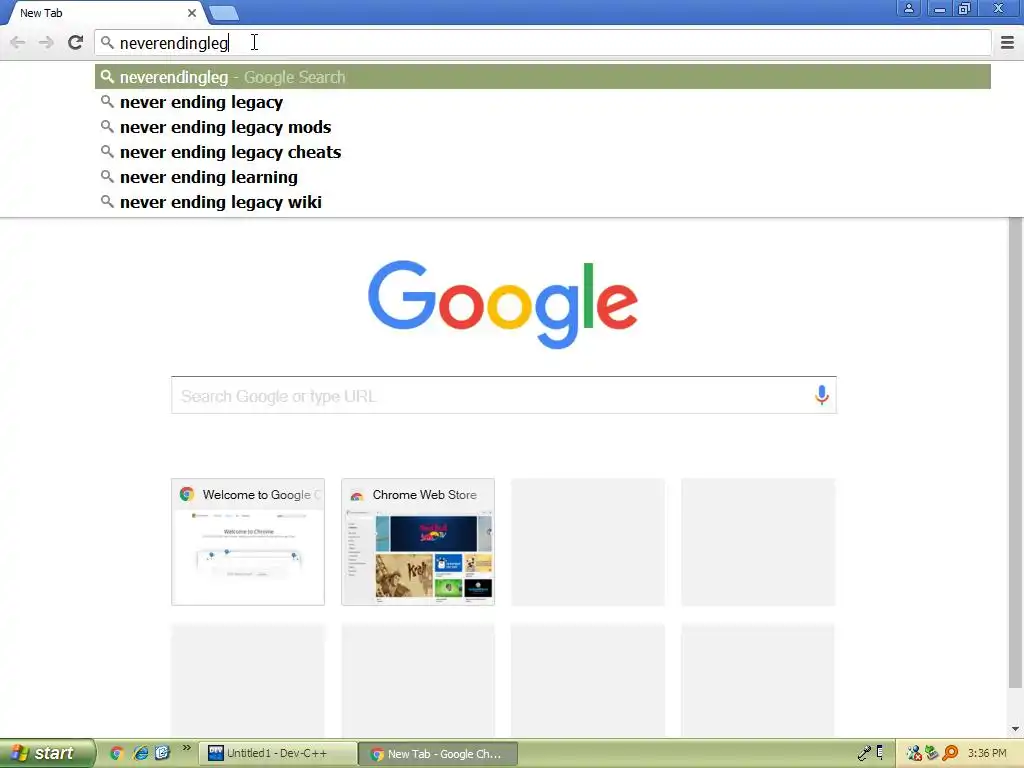Screen dimensions: 1024x768
Task: Click the search icon in the address bar
Action: click(107, 43)
